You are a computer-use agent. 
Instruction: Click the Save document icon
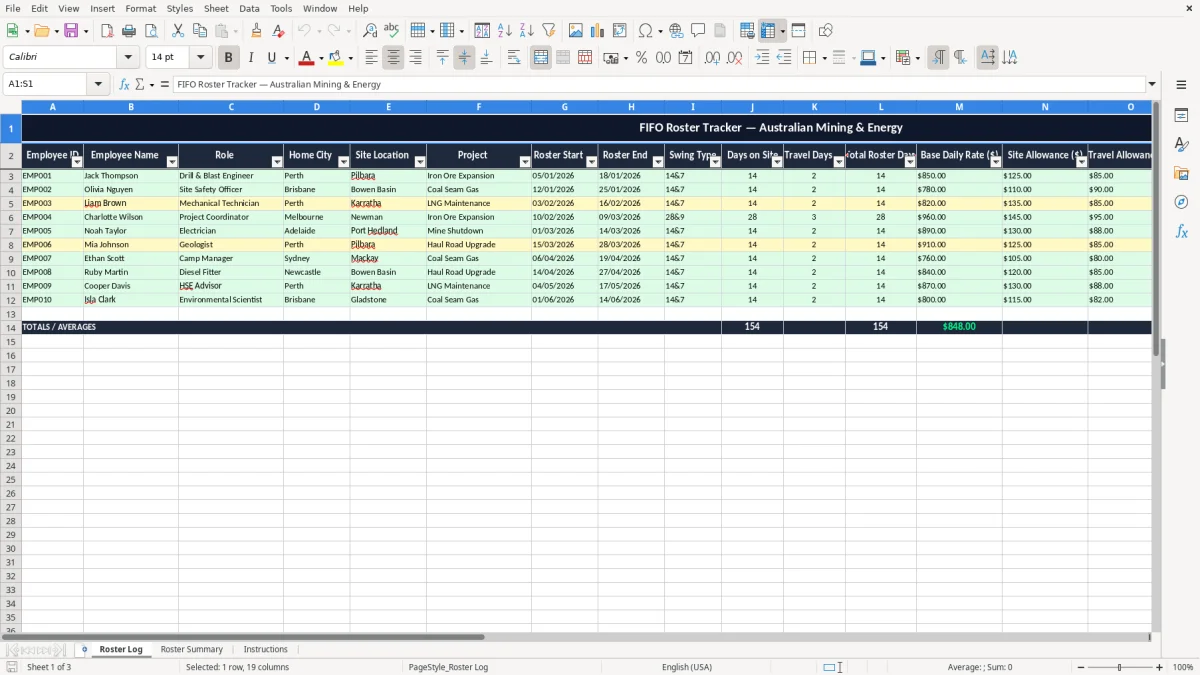(x=71, y=31)
